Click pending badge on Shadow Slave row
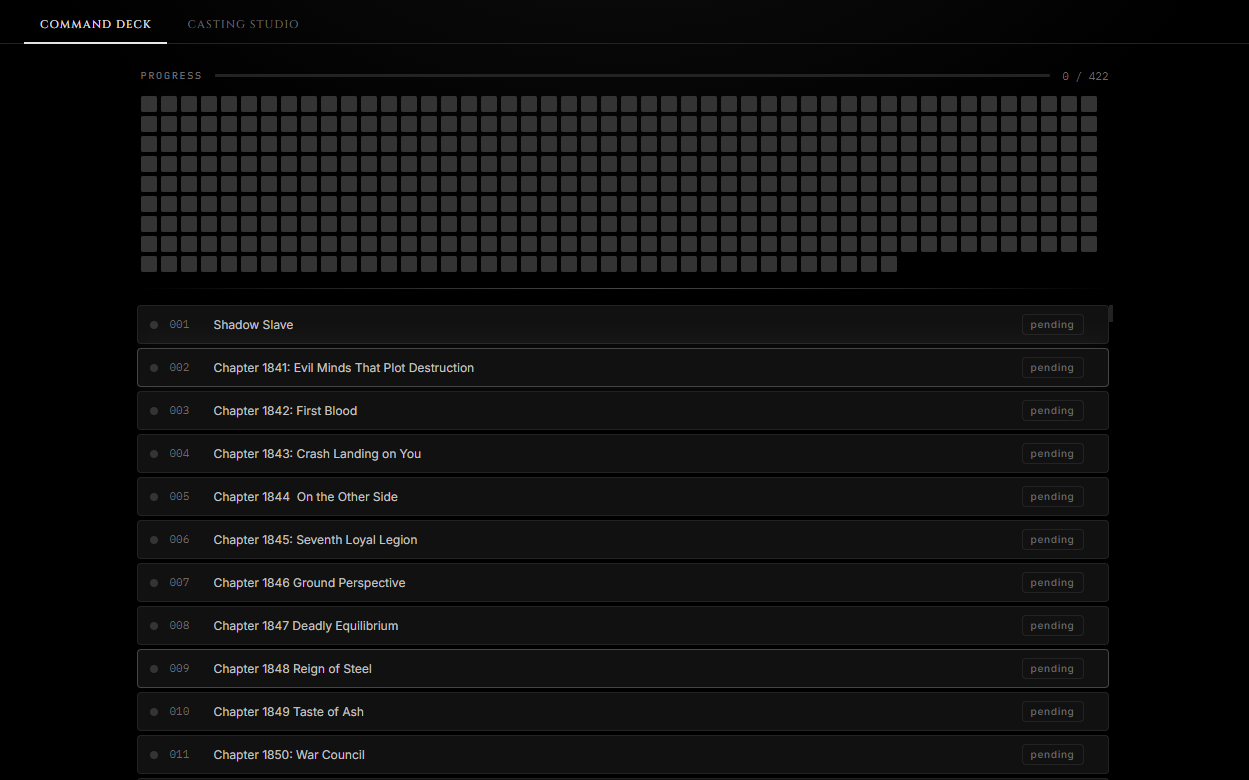The height and width of the screenshot is (780, 1249). (x=1052, y=325)
